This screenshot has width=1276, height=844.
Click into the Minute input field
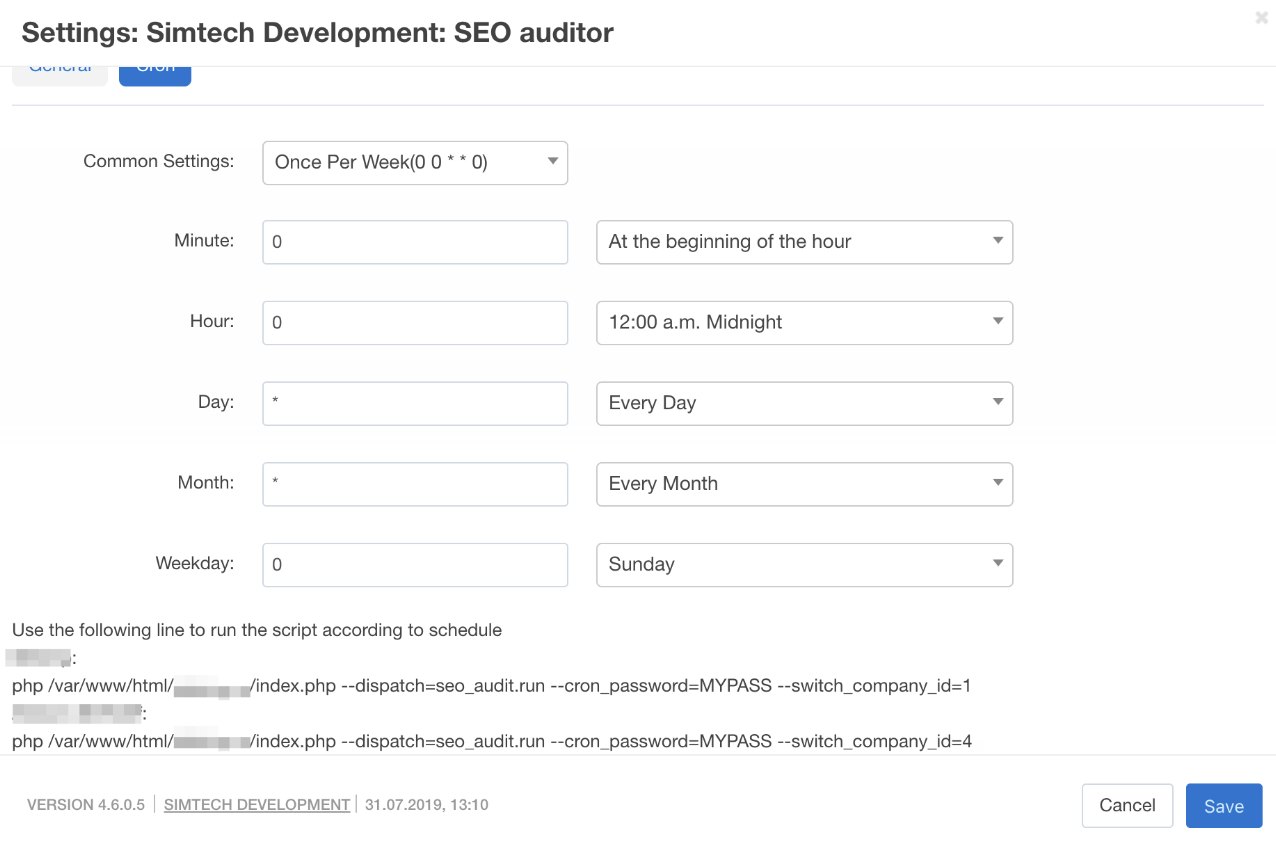click(415, 242)
